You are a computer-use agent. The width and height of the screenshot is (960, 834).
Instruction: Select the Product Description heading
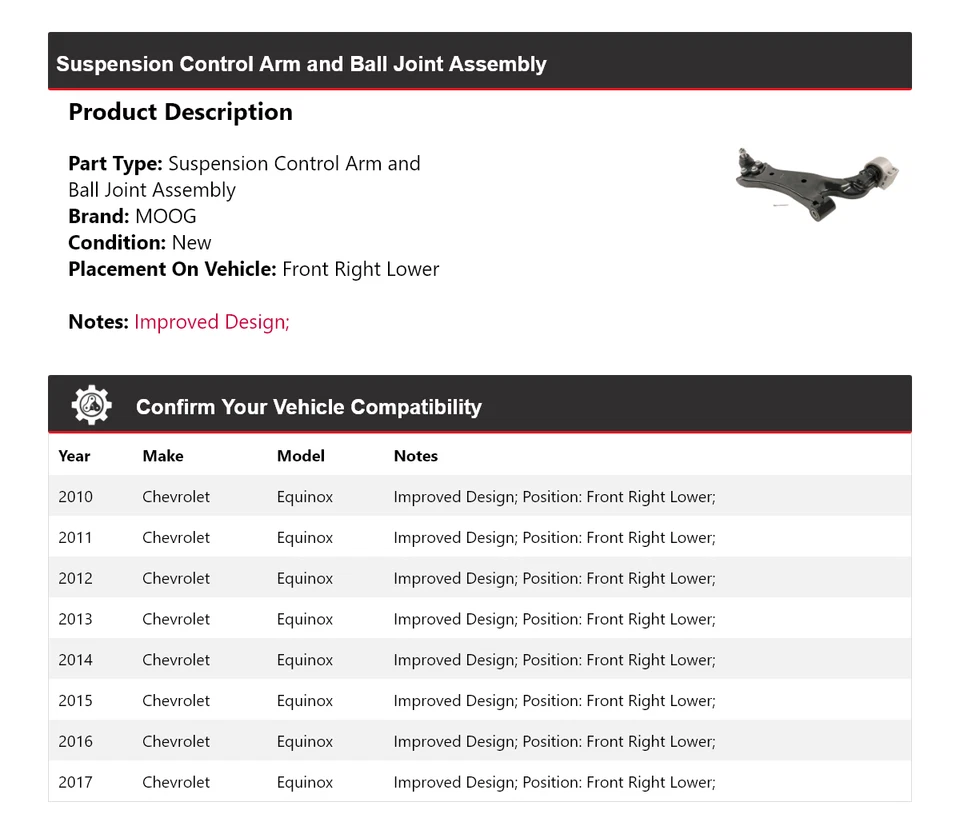[x=180, y=112]
